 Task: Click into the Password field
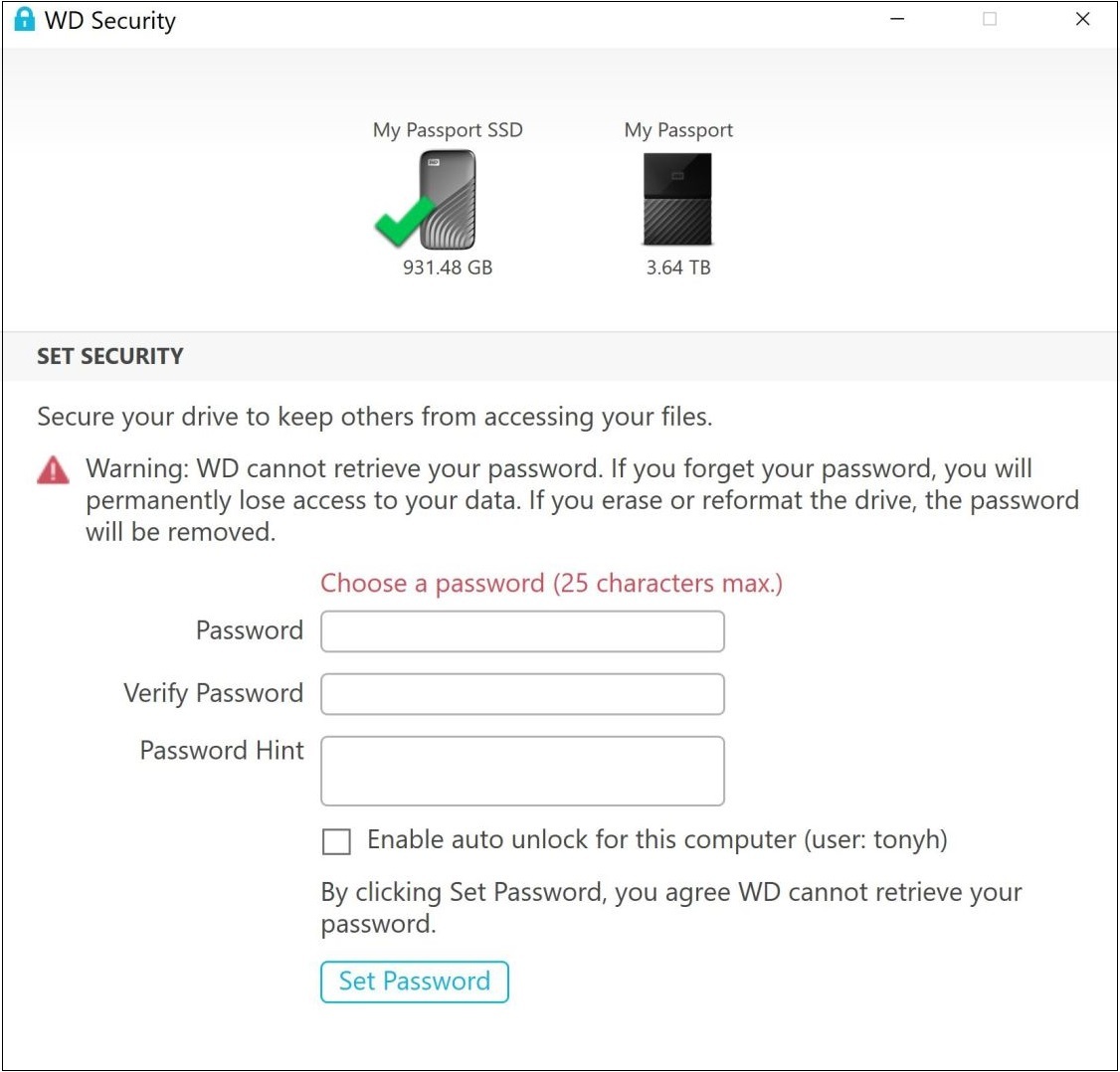click(x=521, y=630)
